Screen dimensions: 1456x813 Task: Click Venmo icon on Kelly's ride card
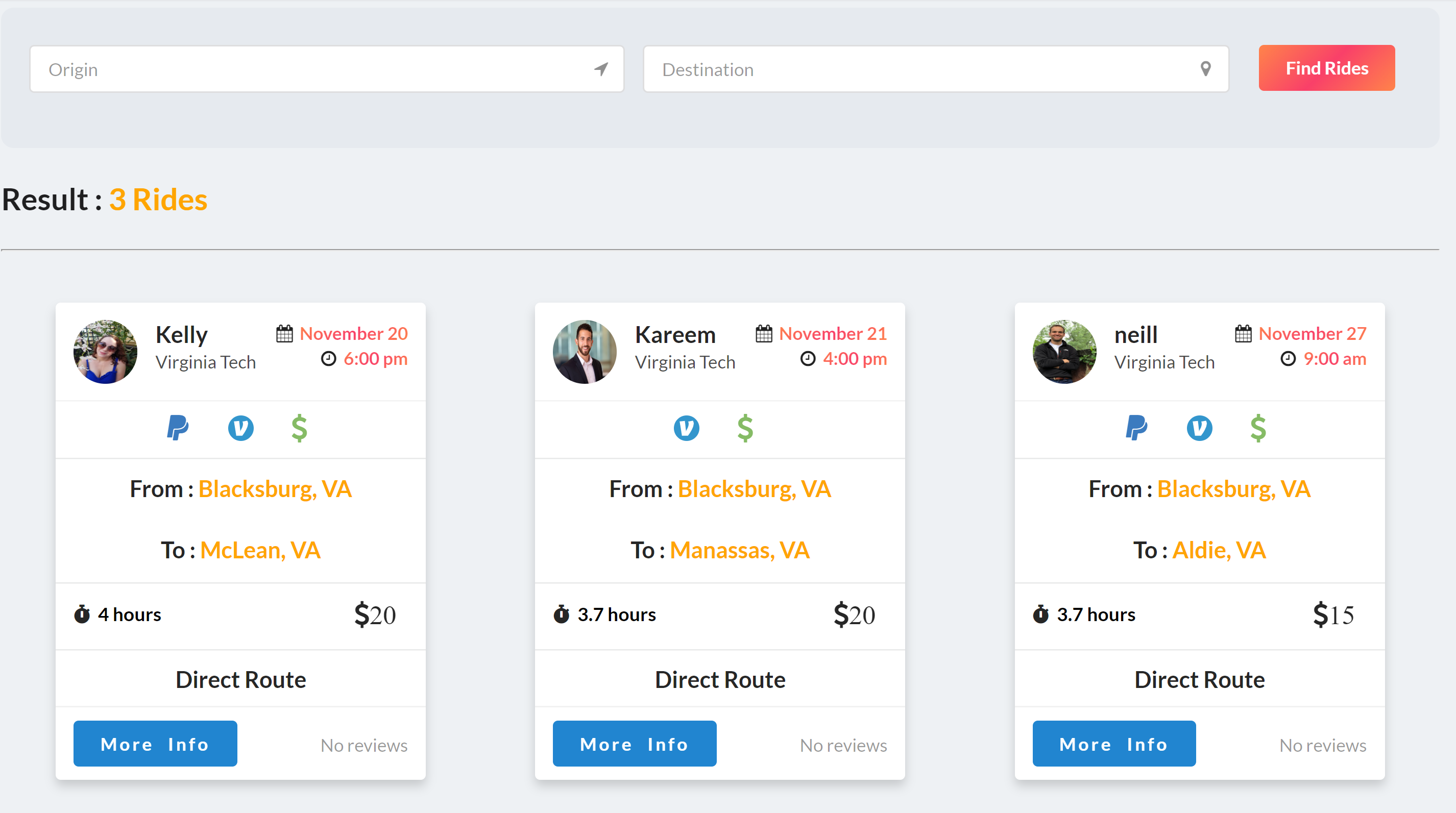point(240,428)
